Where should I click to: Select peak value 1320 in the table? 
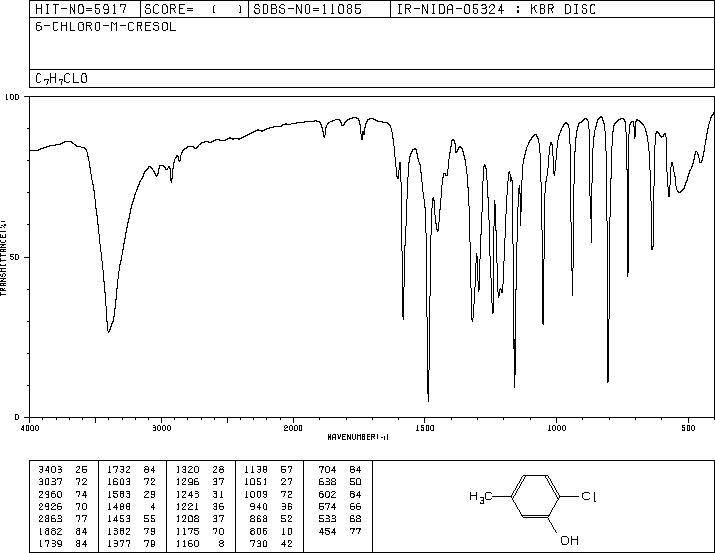(187, 470)
